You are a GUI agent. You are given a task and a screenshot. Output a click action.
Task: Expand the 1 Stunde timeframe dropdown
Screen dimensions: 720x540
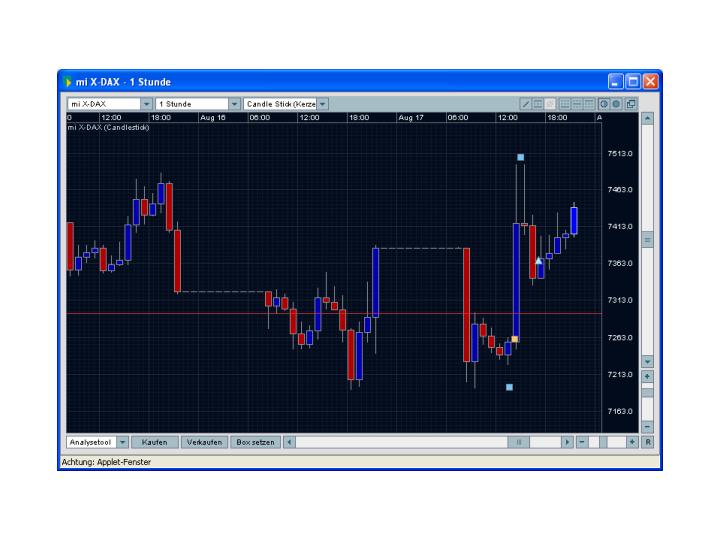235,104
